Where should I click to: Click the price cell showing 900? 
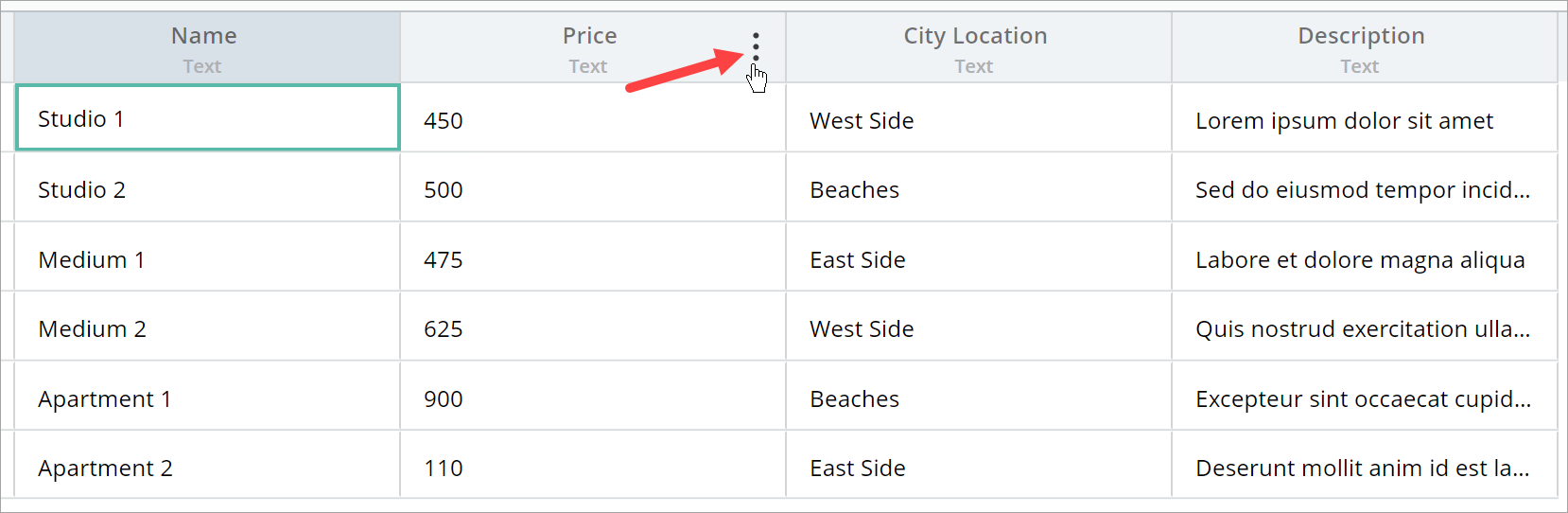click(x=592, y=398)
